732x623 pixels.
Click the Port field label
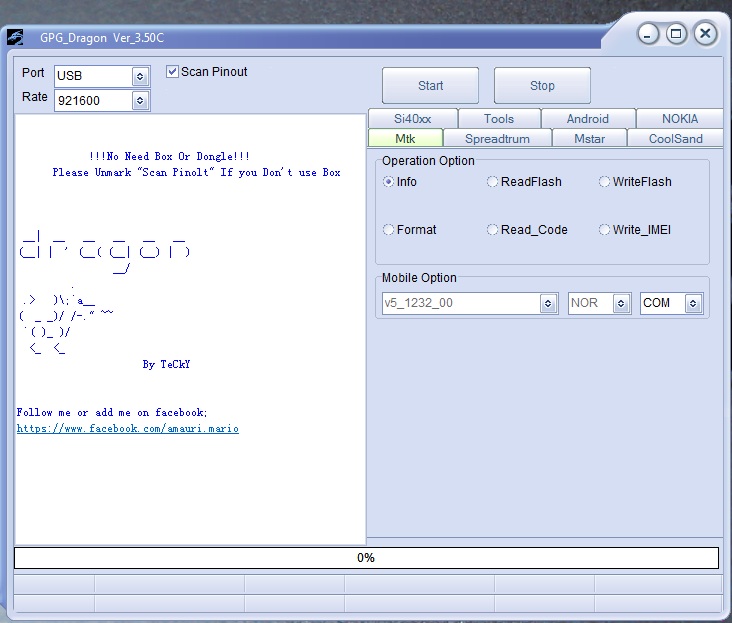(33, 73)
